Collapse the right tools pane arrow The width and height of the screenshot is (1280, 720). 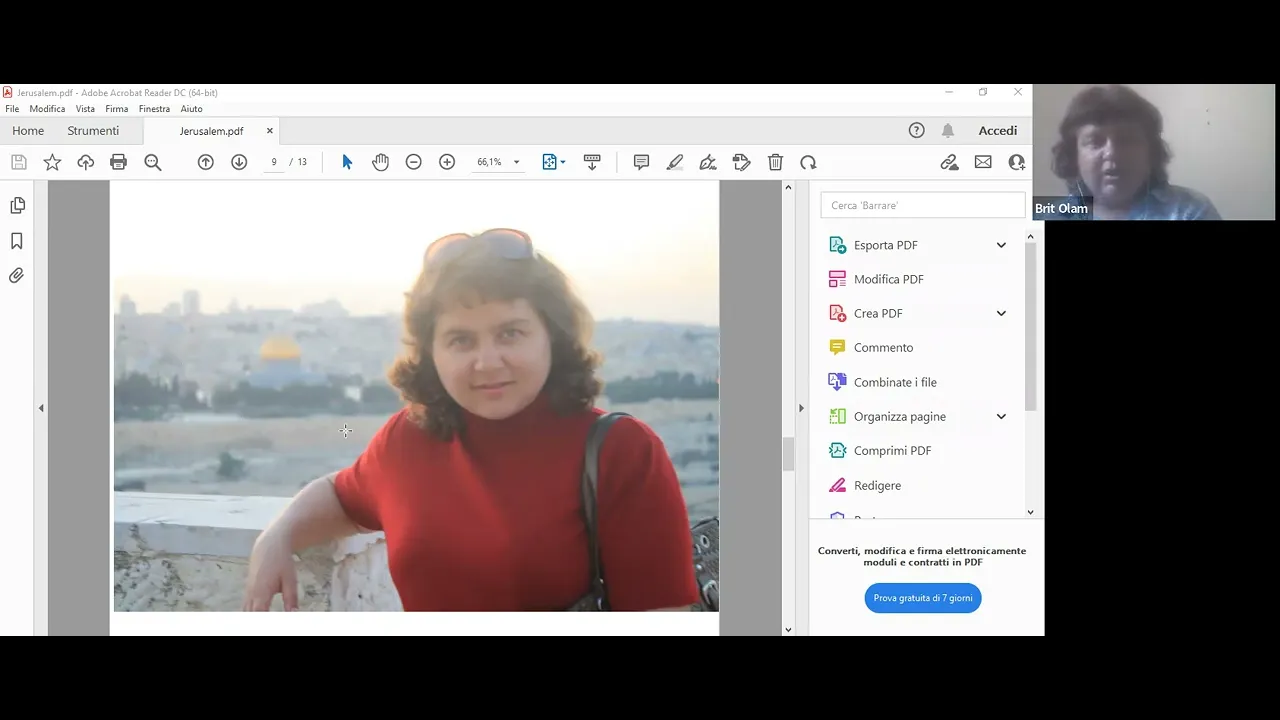point(801,408)
